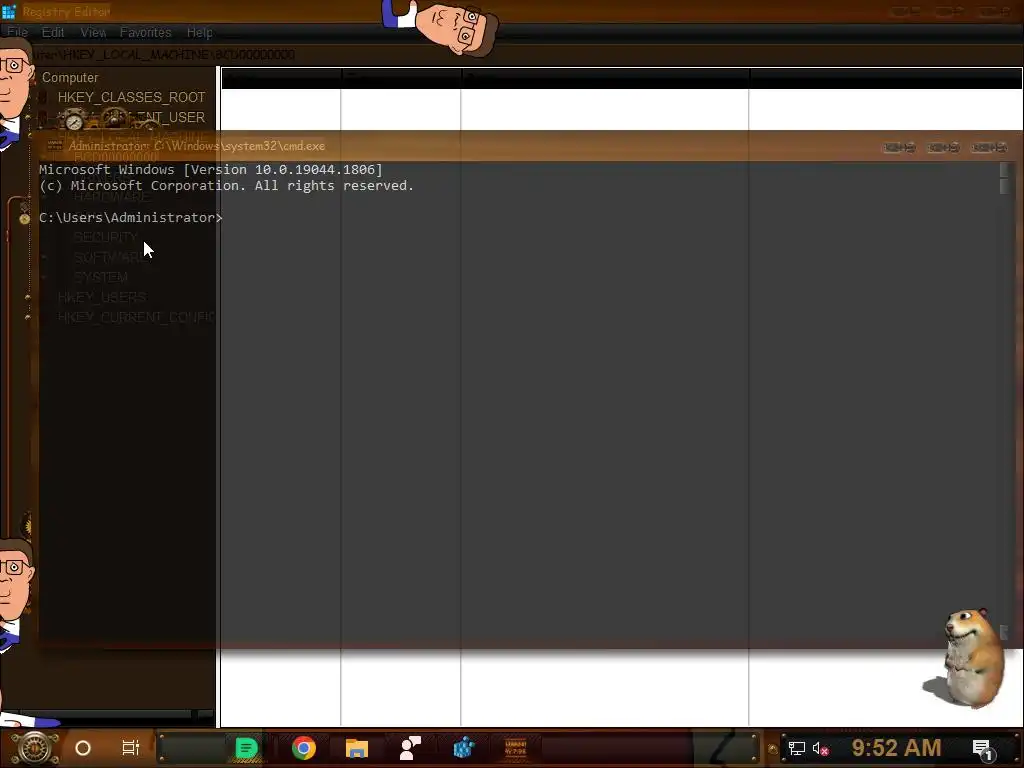Select the Computer root node
Screen dimensions: 1024x768
pos(70,78)
